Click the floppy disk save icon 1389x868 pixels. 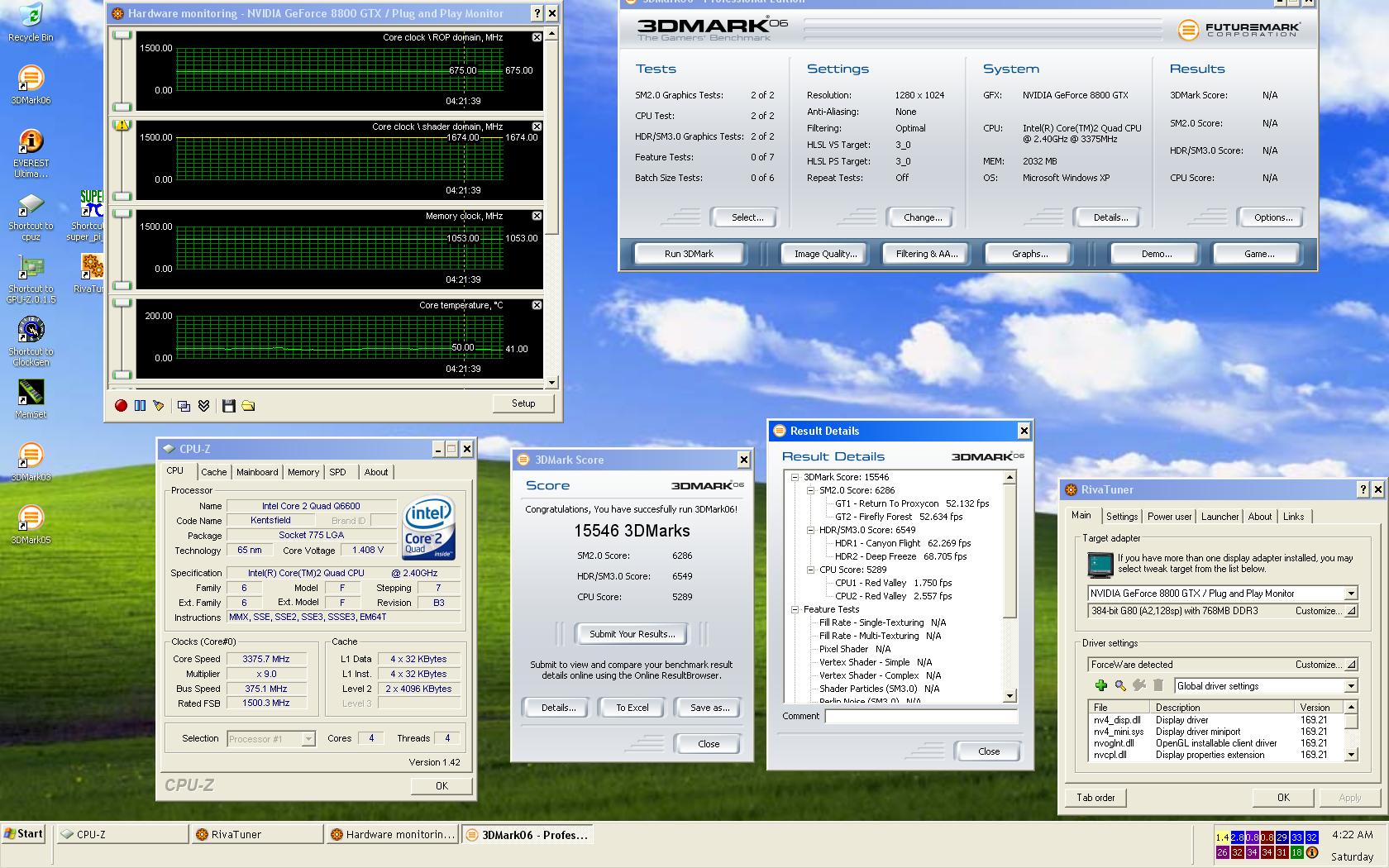(x=229, y=405)
